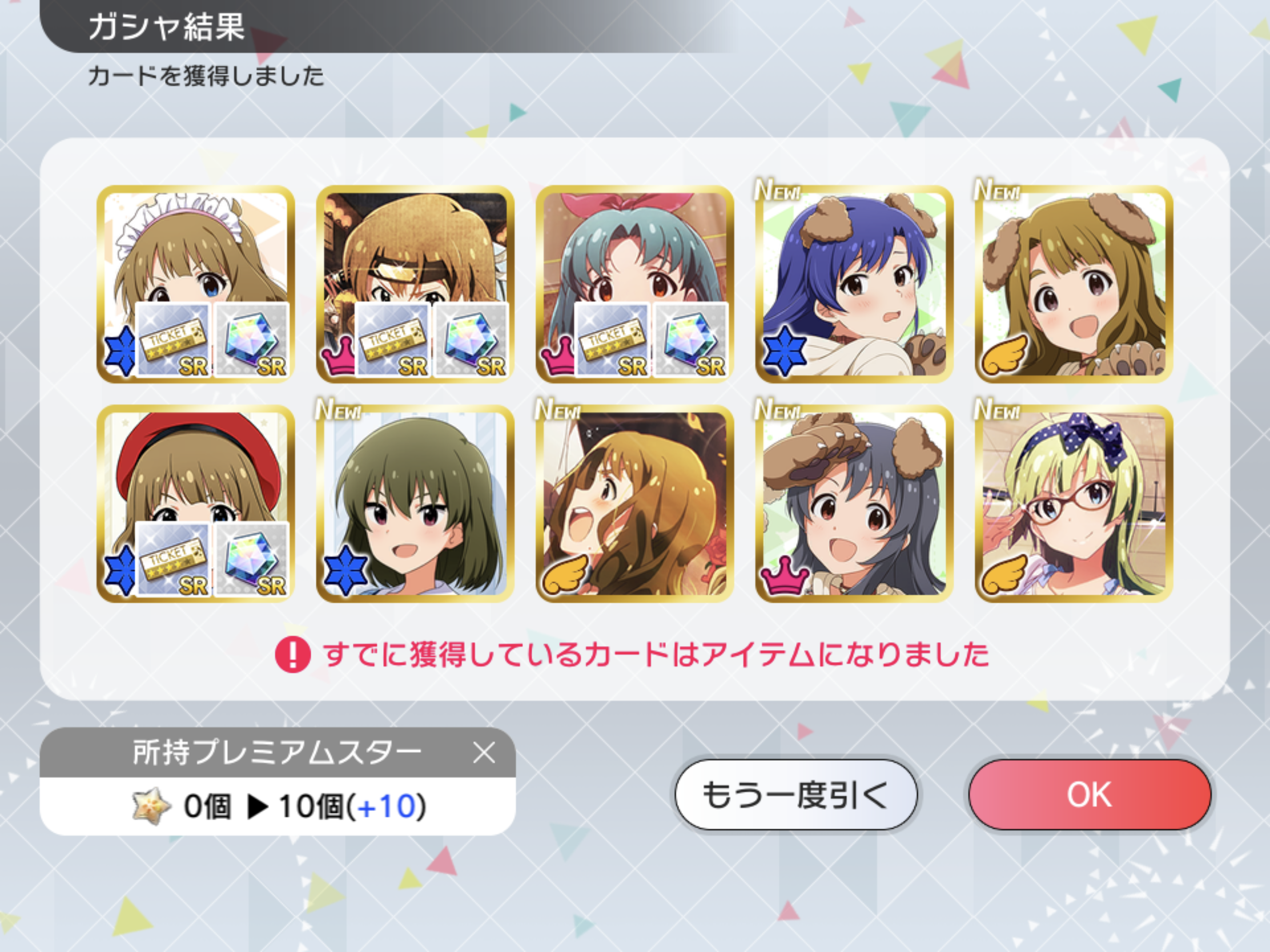Tap もう一度引く to draw again
Viewport: 1270px width, 952px height.
[796, 794]
